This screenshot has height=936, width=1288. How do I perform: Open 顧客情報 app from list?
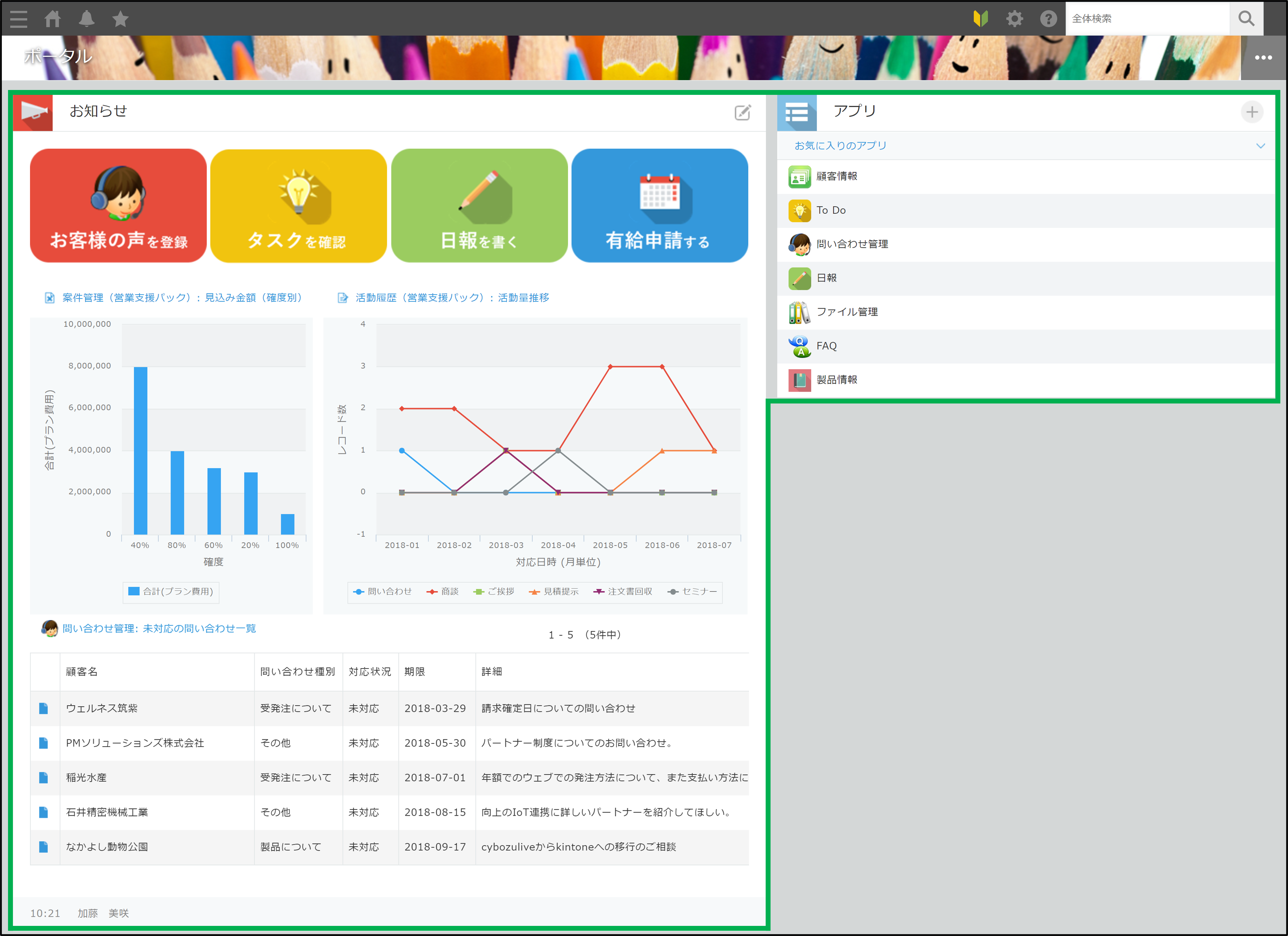tap(837, 176)
